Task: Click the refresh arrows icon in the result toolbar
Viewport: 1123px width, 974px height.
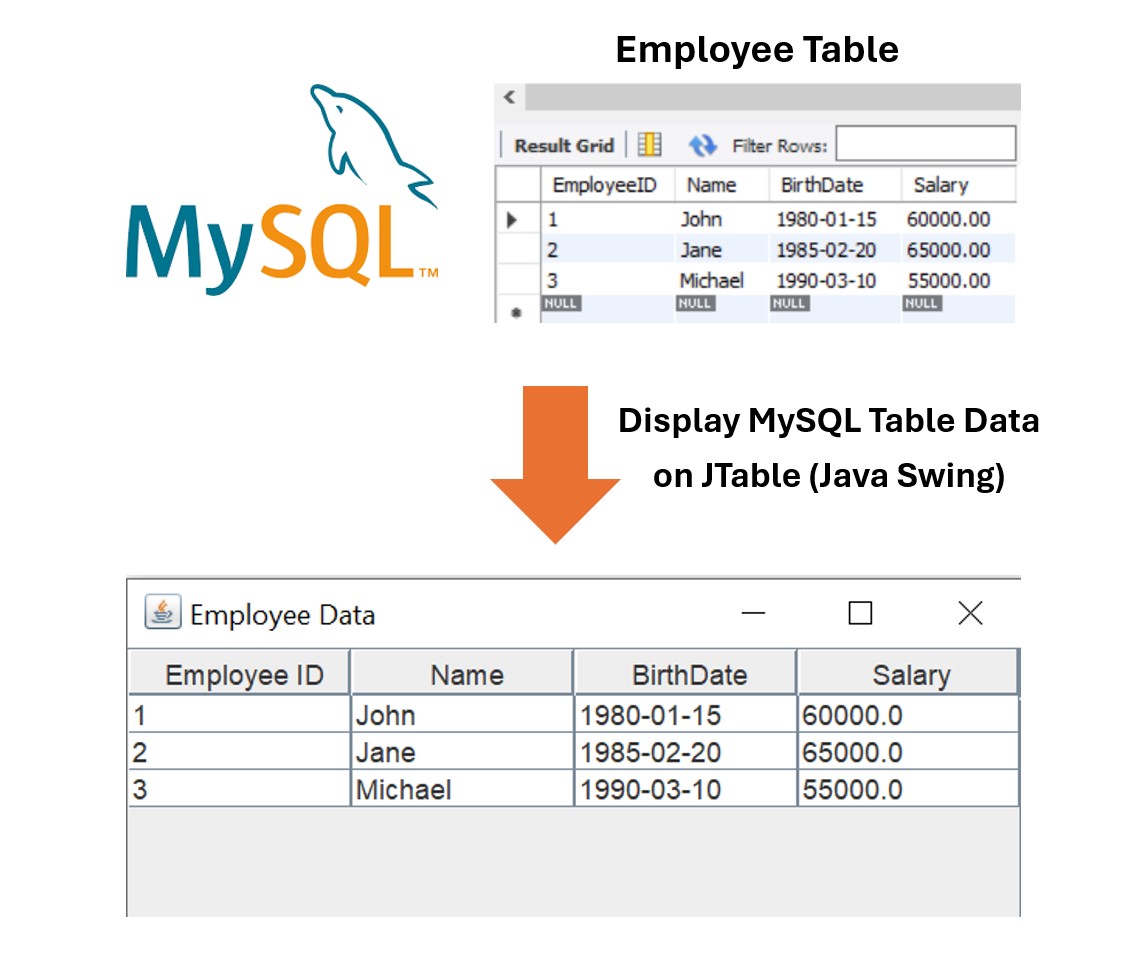Action: coord(703,145)
